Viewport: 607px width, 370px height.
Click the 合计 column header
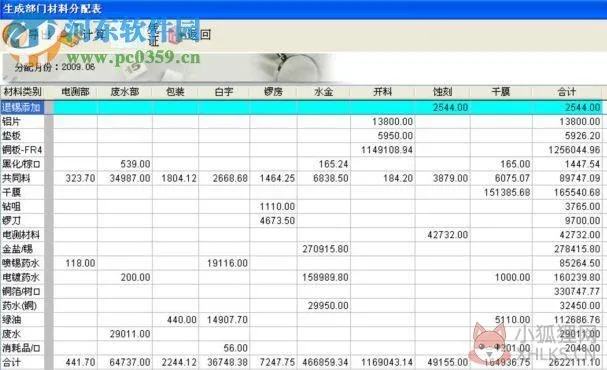click(567, 92)
